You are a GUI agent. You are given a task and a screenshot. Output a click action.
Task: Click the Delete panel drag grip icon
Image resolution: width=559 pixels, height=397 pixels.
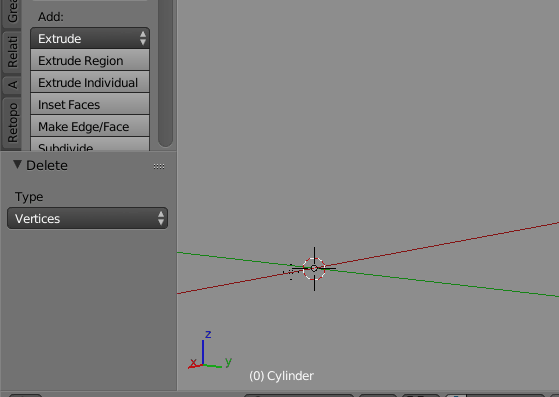[159, 166]
